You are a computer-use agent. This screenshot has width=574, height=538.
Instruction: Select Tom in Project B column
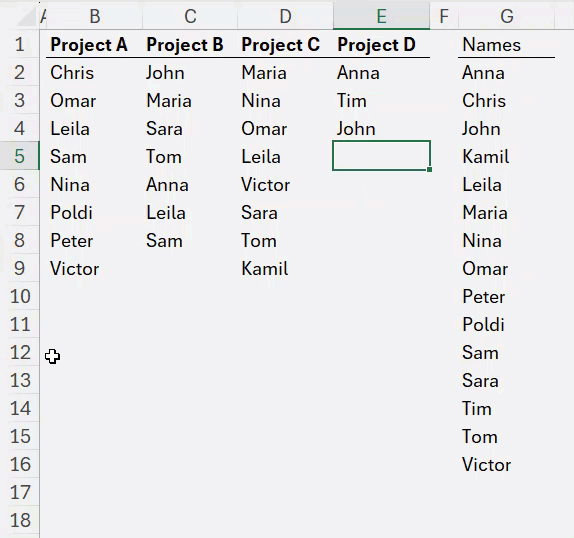pos(164,157)
